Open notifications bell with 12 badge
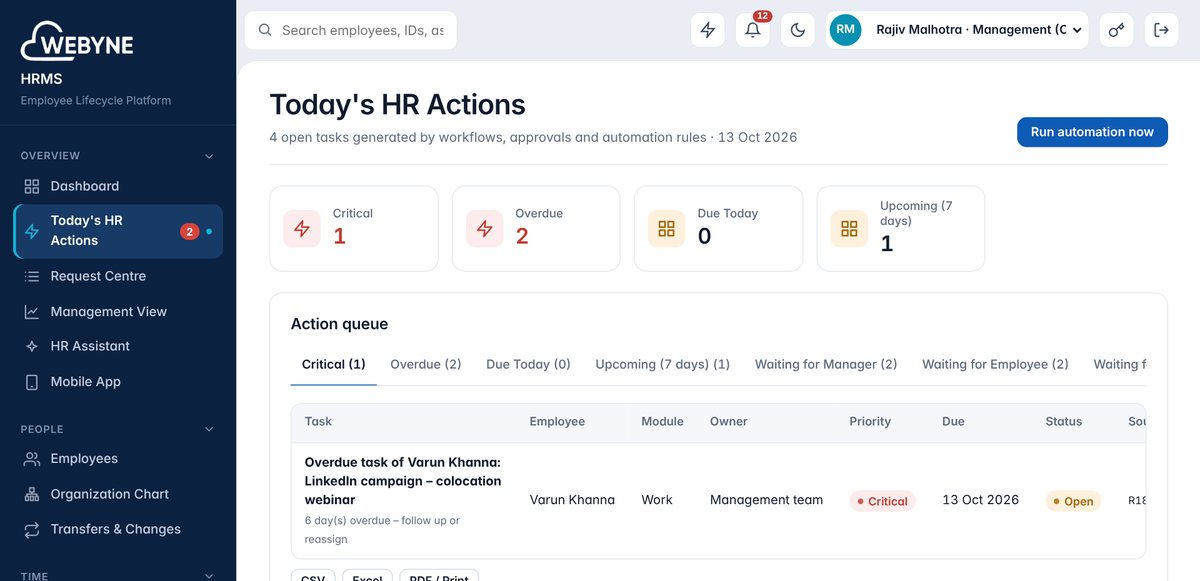 coord(753,30)
